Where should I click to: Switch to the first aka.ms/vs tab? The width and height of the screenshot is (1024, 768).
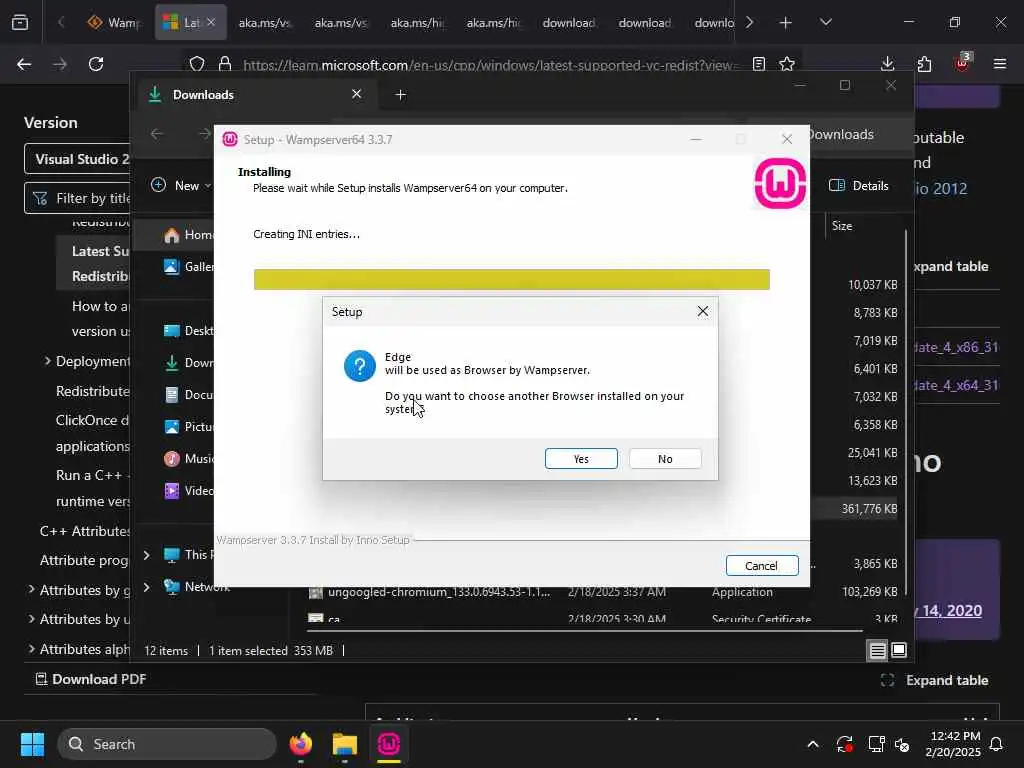coord(264,22)
